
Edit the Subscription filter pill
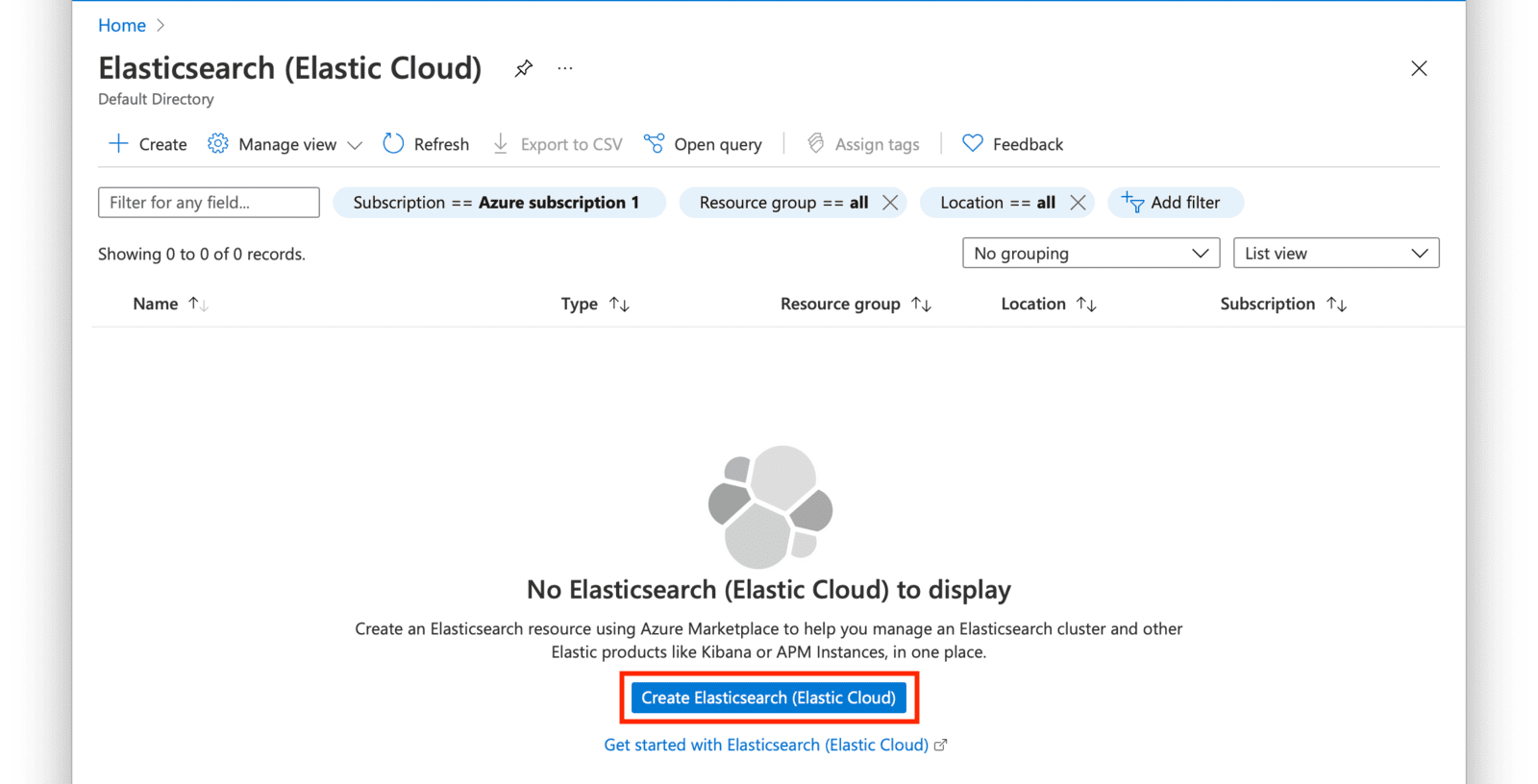point(499,203)
